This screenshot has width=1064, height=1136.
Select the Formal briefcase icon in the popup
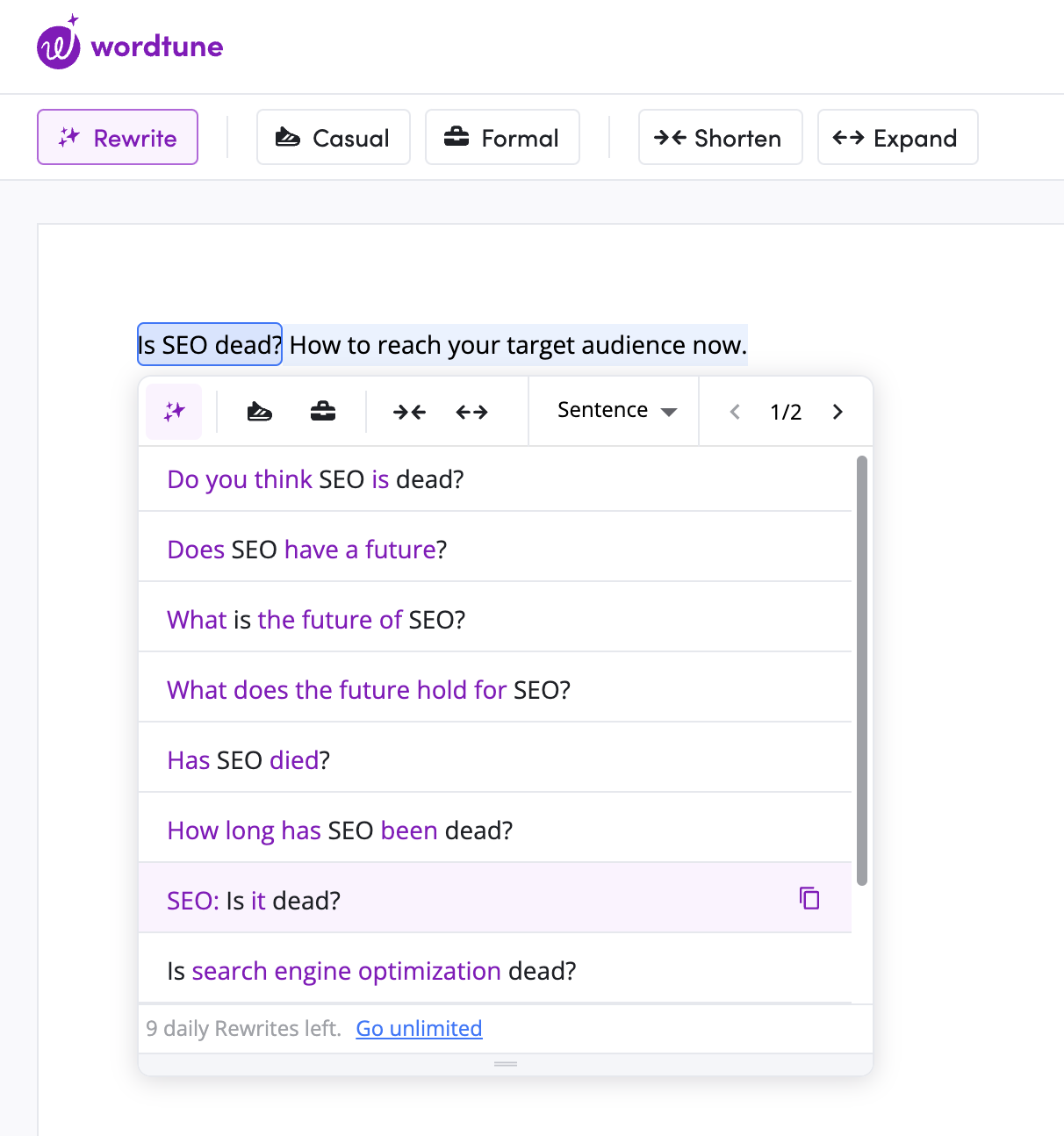pos(322,411)
